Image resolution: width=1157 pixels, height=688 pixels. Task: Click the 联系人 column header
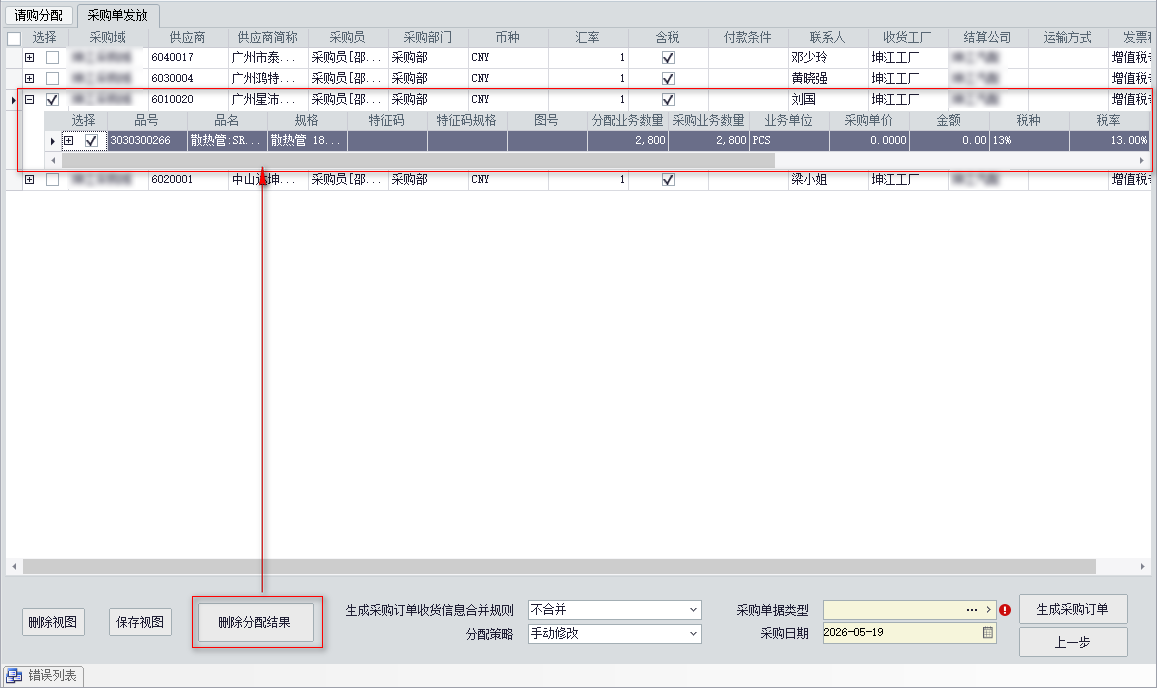click(828, 38)
